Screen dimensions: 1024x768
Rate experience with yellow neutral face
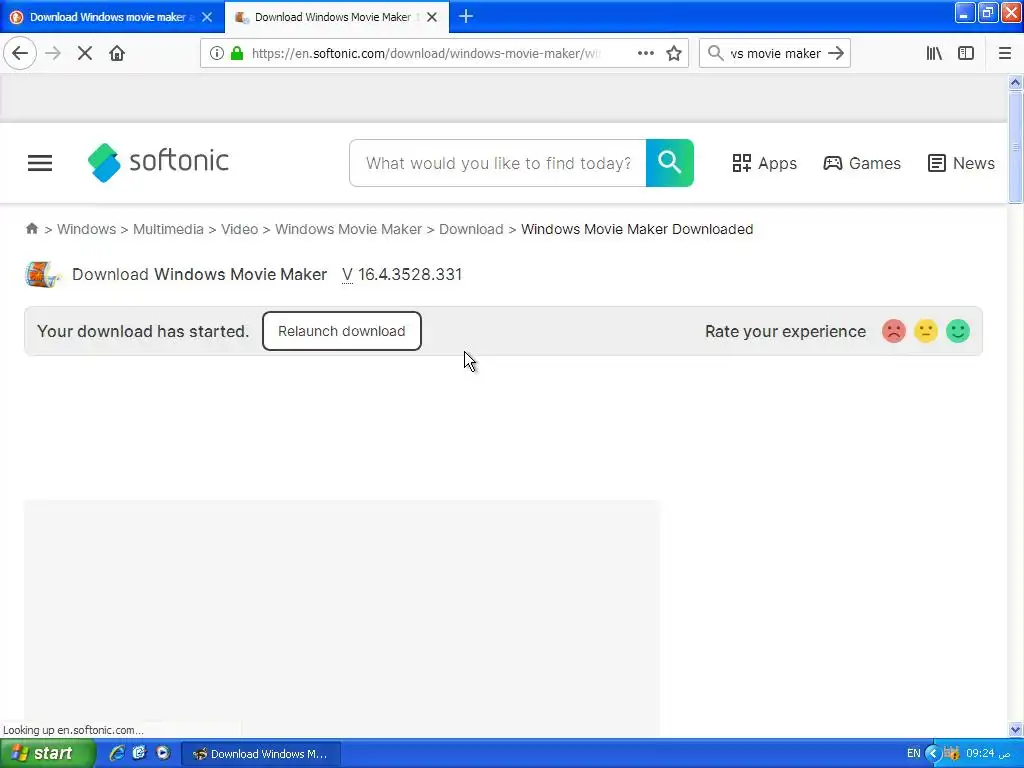[925, 331]
